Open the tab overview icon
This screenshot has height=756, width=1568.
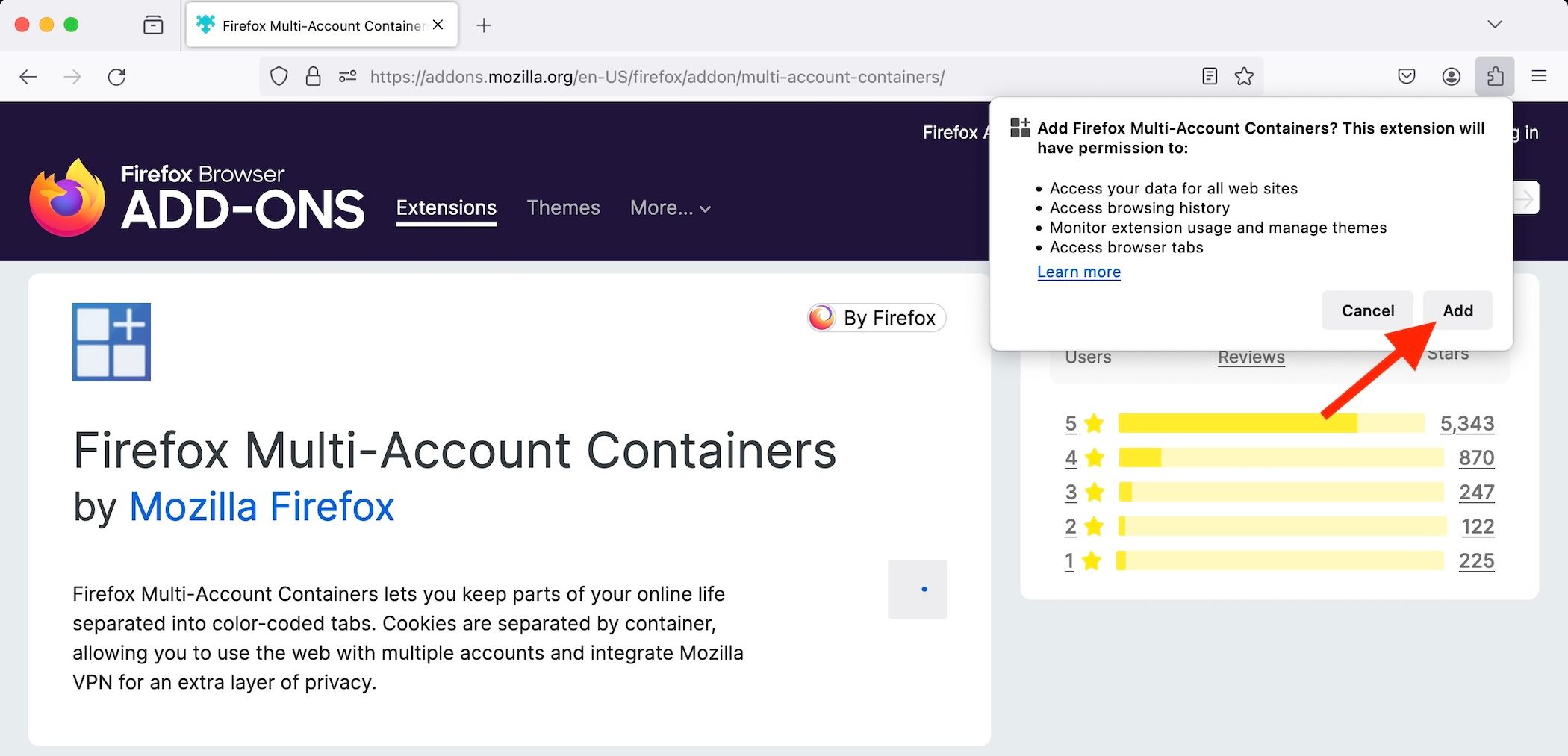pyautogui.click(x=152, y=24)
